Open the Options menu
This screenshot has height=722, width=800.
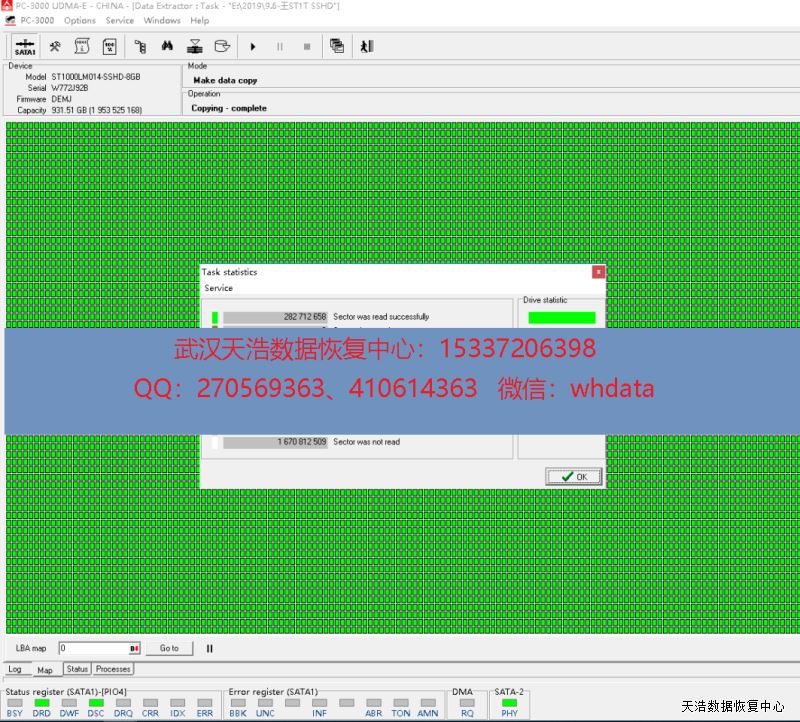coord(80,20)
